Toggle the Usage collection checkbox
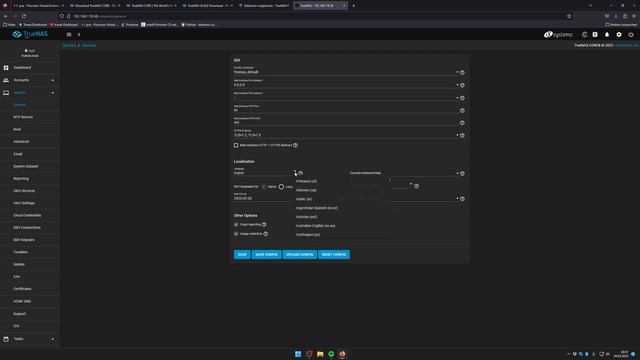Viewport: 640px width, 360px height. [236, 234]
